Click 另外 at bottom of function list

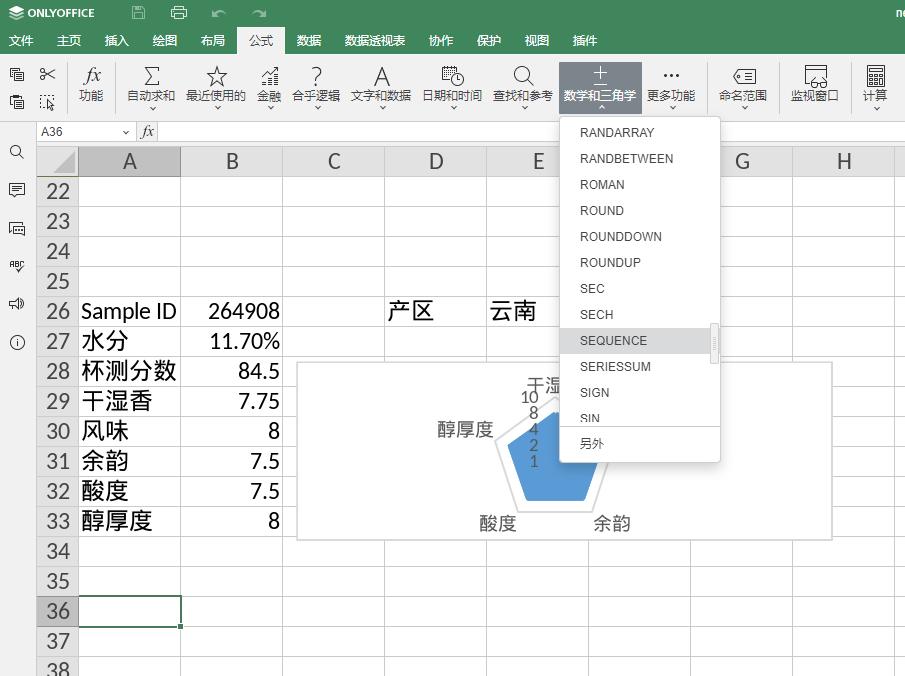pyautogui.click(x=591, y=442)
